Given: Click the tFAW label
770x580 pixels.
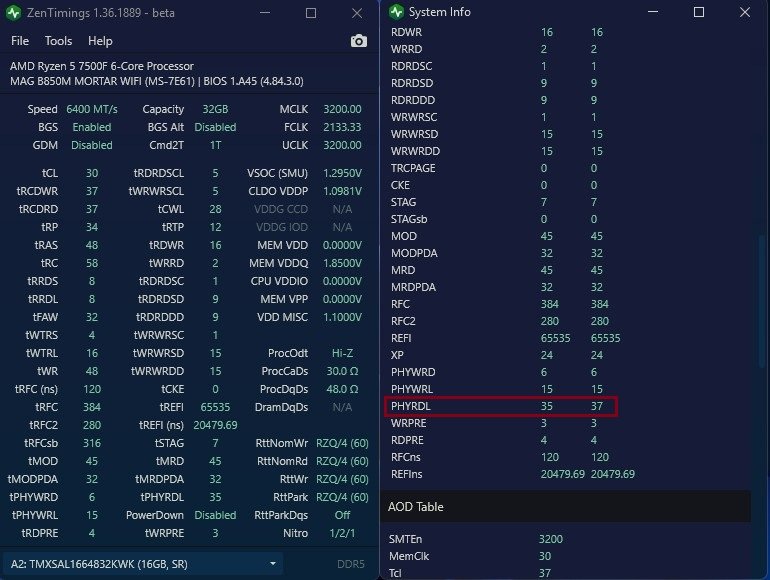Looking at the screenshot, I should click(x=45, y=317).
